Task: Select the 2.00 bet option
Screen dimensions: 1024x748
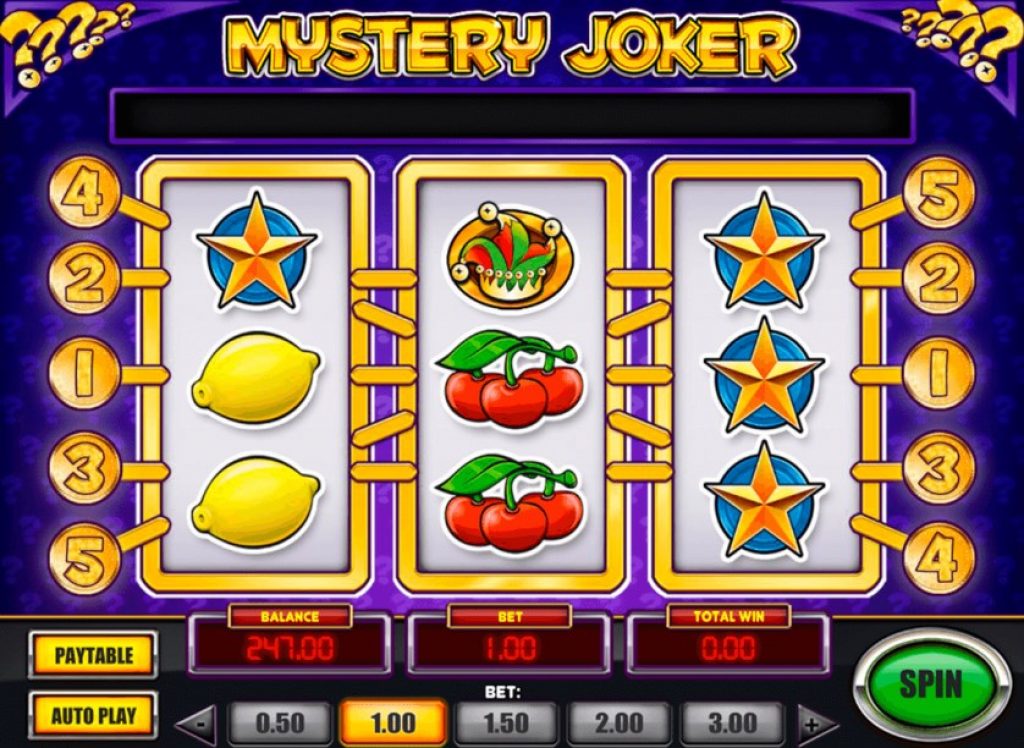Action: click(x=619, y=723)
